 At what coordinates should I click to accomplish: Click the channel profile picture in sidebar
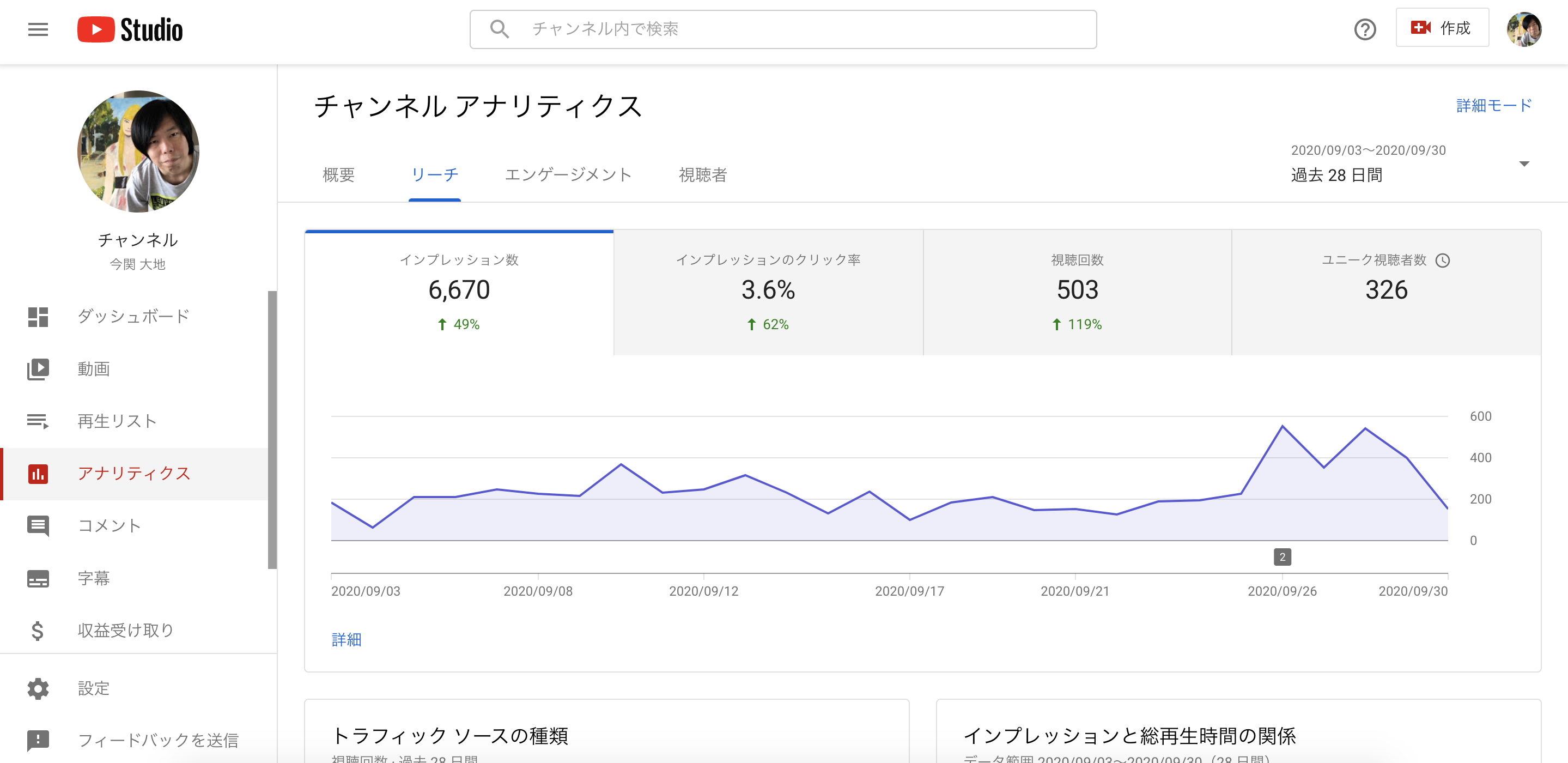tap(138, 152)
